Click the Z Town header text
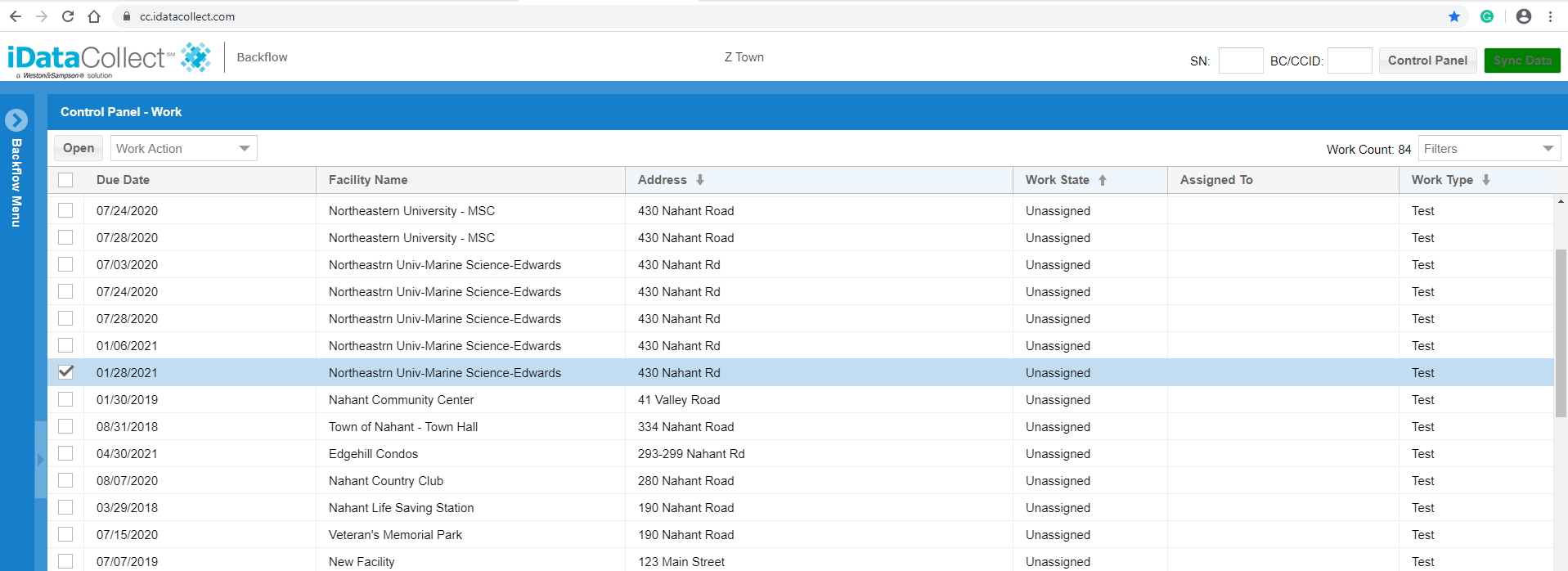 (x=744, y=57)
